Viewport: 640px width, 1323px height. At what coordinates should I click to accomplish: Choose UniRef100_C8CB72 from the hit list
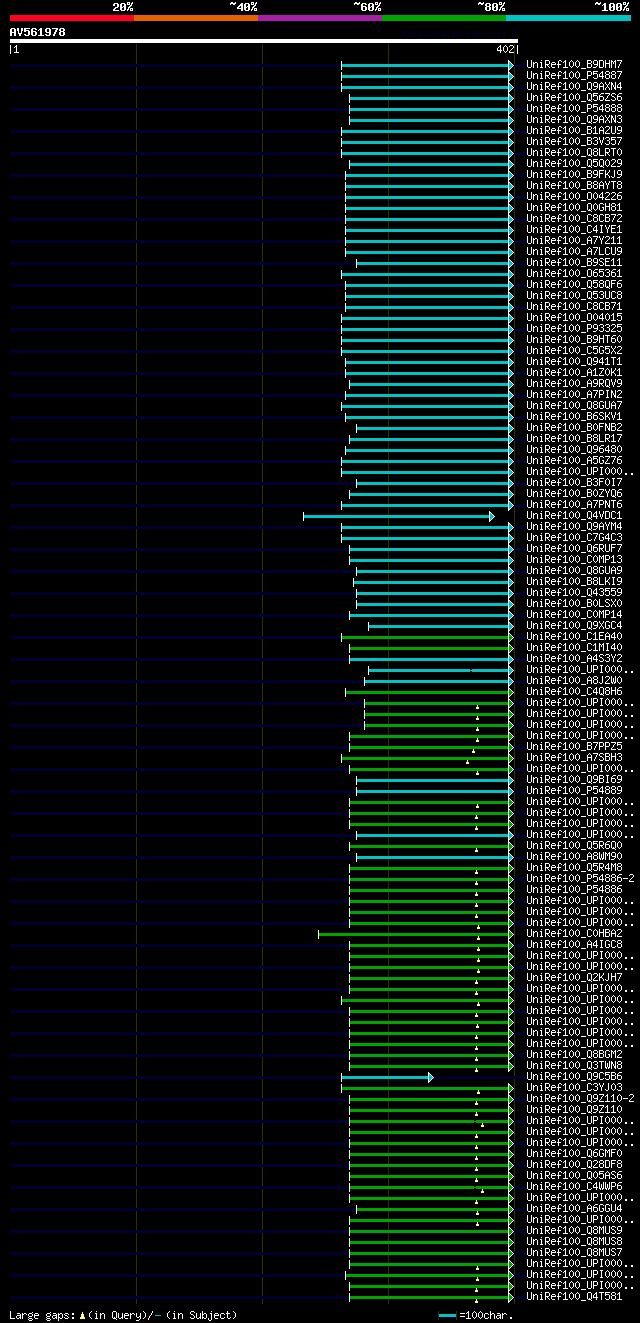tap(574, 218)
